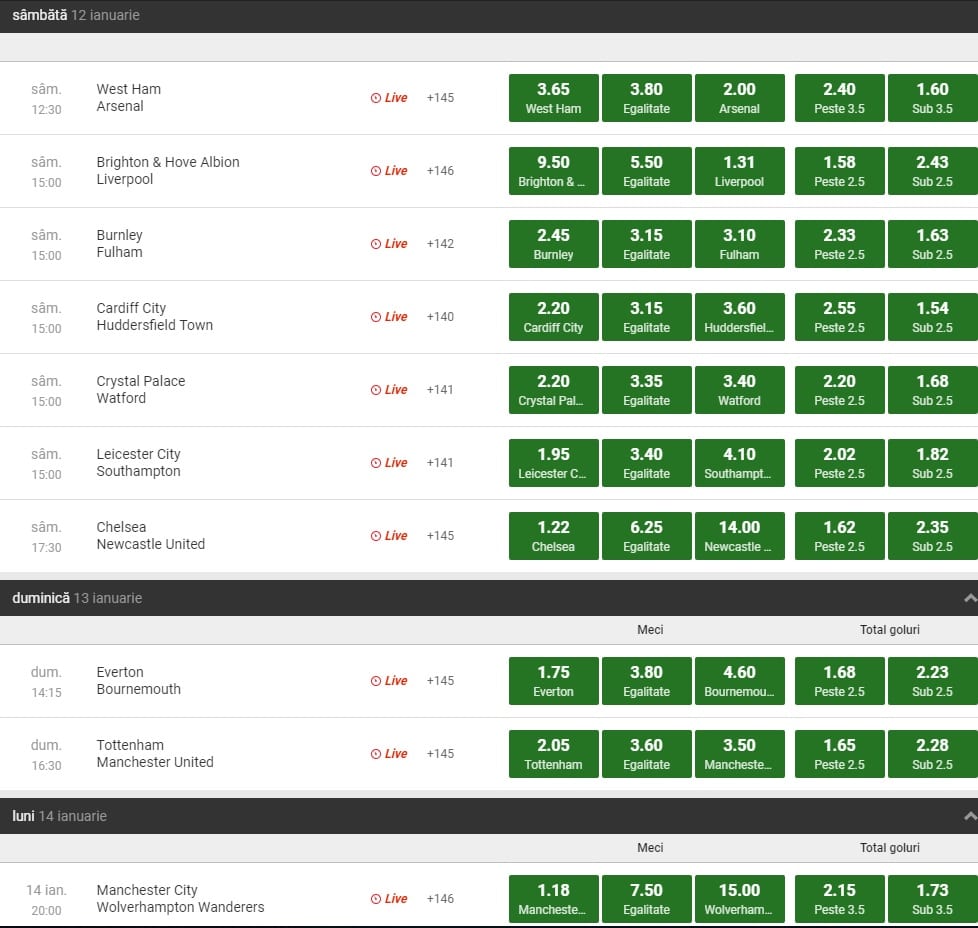
Task: Open live indicator for Manchester City vs Wolverhampton
Action: pos(389,899)
